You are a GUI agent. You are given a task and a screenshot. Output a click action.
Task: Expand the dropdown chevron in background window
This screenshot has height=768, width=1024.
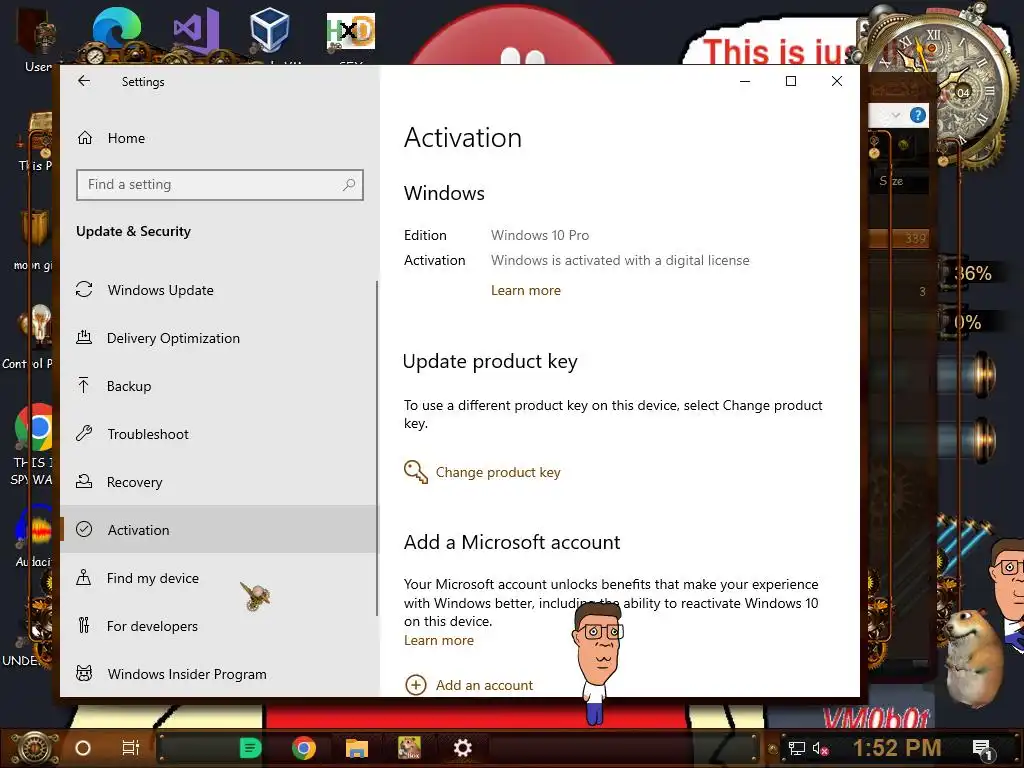coord(896,116)
